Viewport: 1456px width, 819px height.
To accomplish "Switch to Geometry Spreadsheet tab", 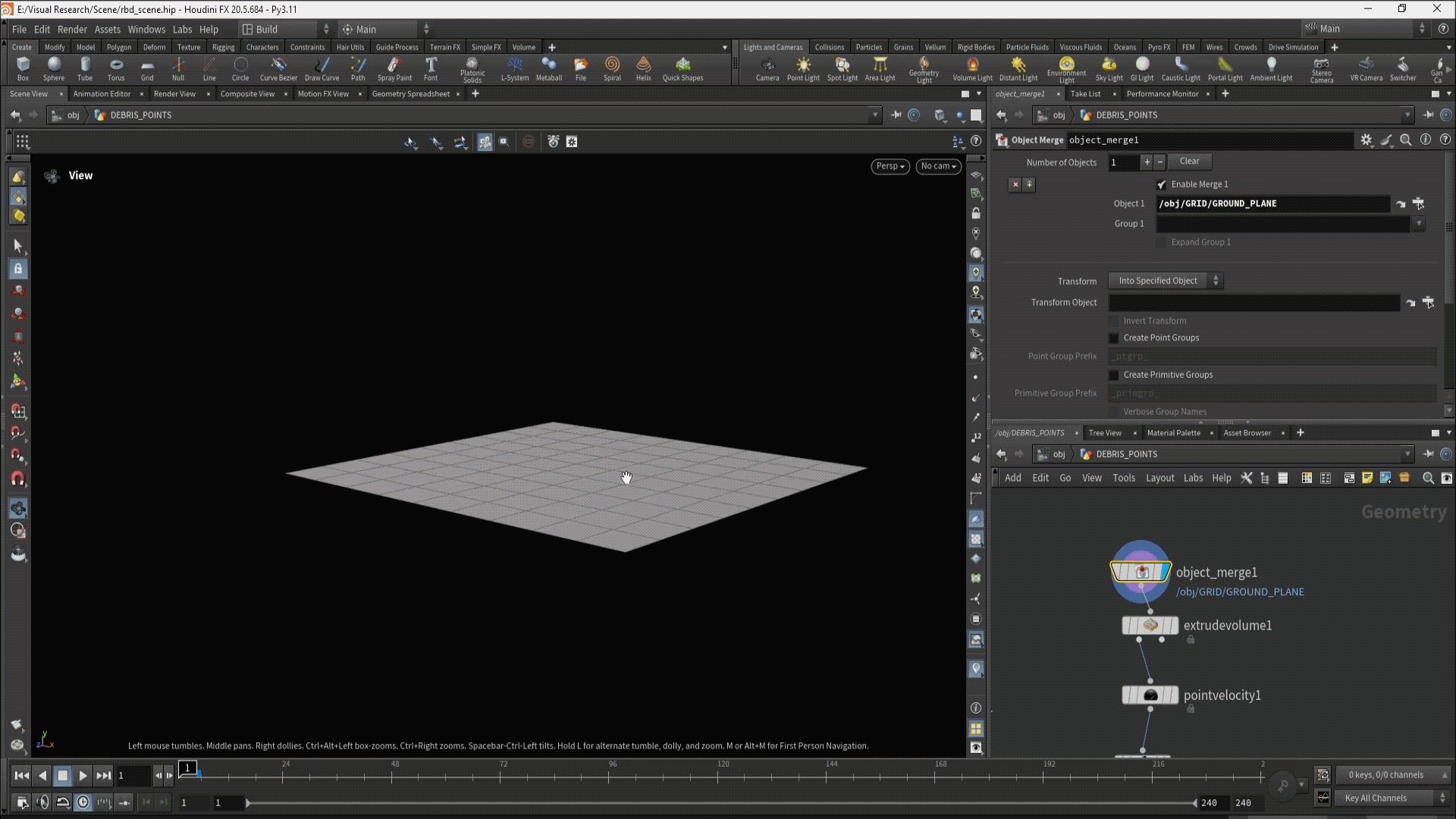I will [x=410, y=94].
